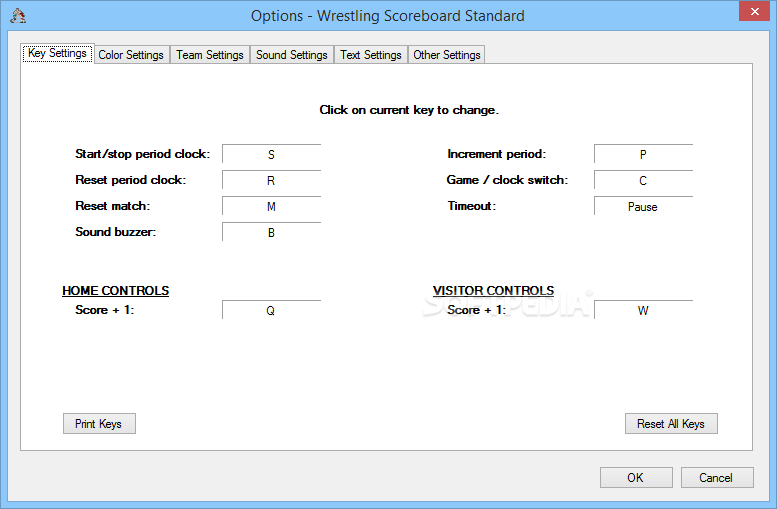Image resolution: width=777 pixels, height=509 pixels.
Task: Switch to Other Settings tab
Action: coord(446,55)
